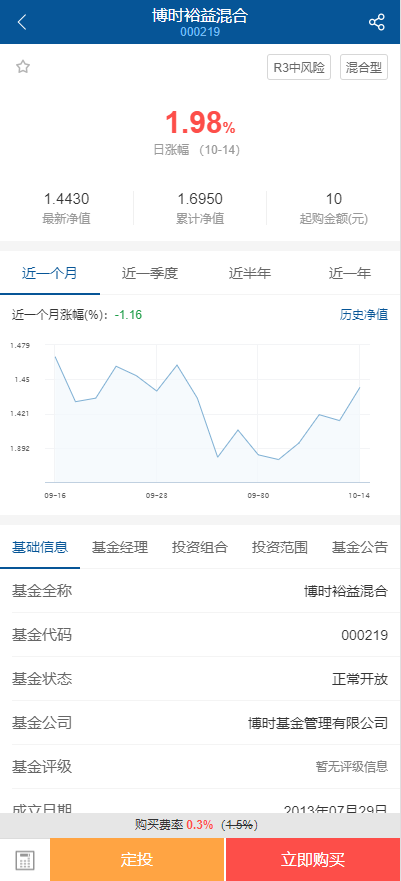
Task: Click the 10-14 end point on chart
Action: pos(359,387)
